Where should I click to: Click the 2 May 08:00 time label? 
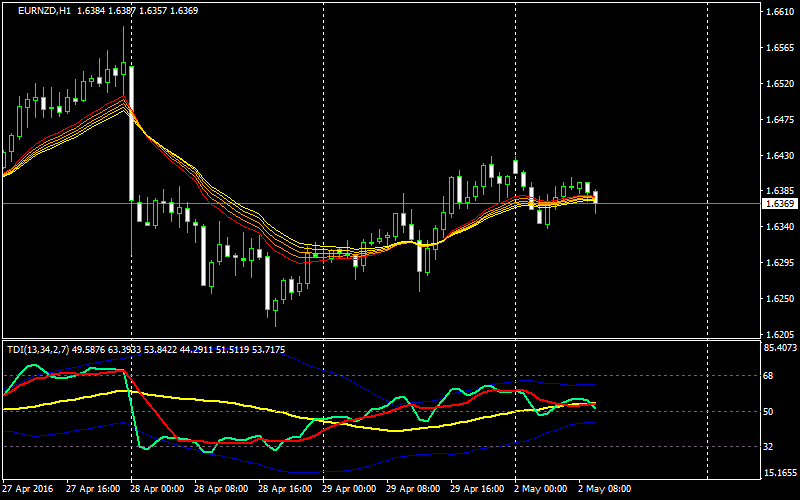click(x=605, y=489)
